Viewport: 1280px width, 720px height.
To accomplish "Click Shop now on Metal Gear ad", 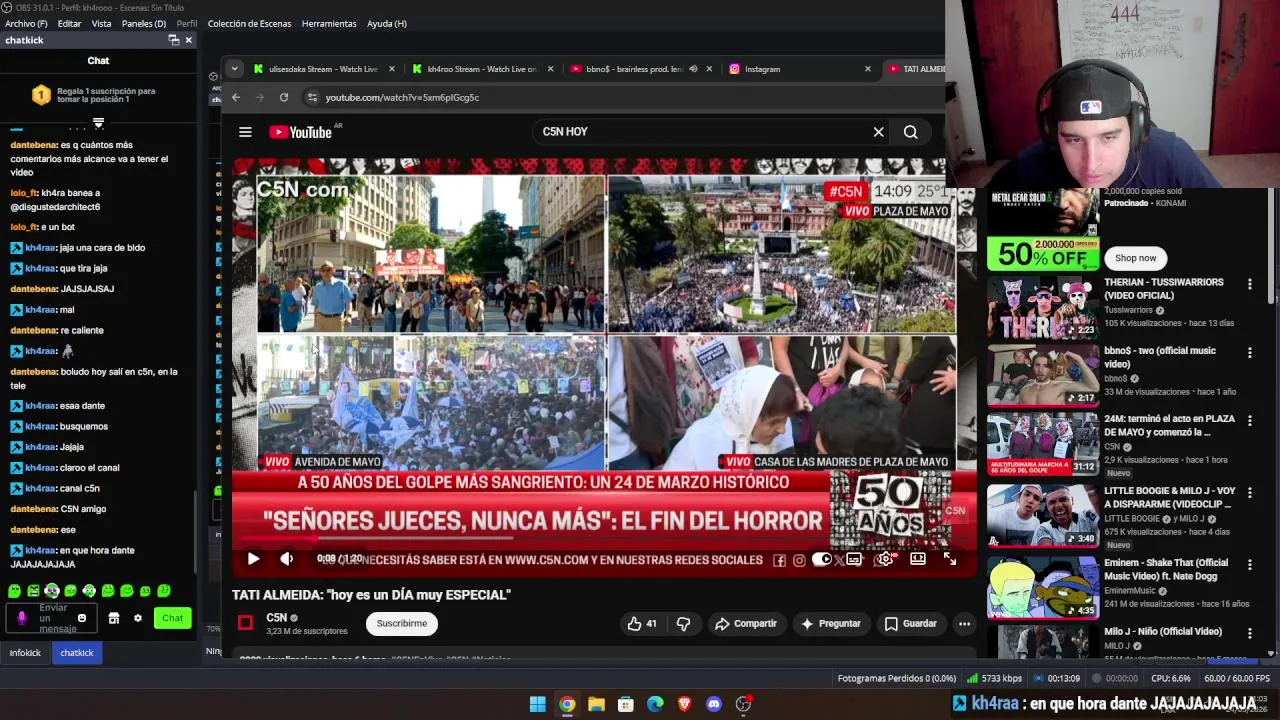I will click(1135, 258).
